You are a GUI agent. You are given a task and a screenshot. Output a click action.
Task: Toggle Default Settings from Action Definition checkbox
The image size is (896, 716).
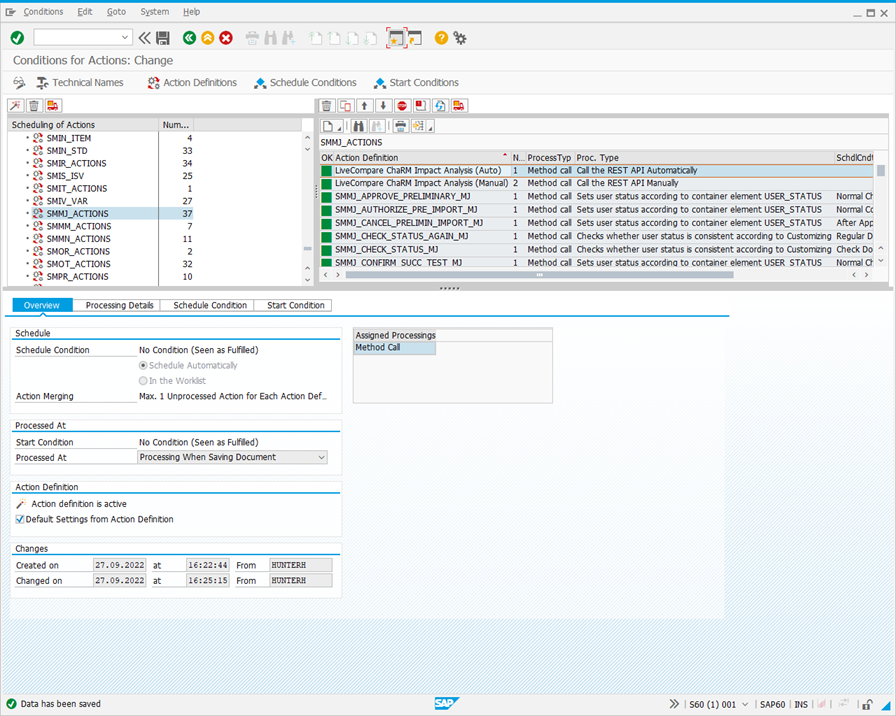[x=20, y=520]
